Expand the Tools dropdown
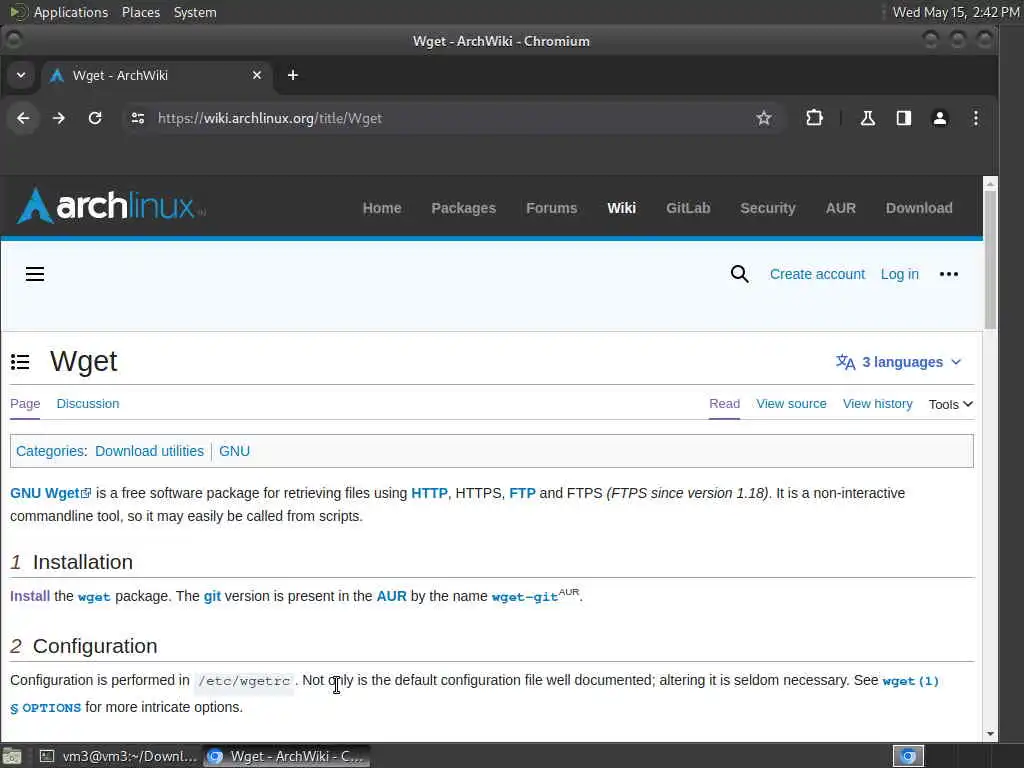1024x768 pixels. (x=951, y=404)
